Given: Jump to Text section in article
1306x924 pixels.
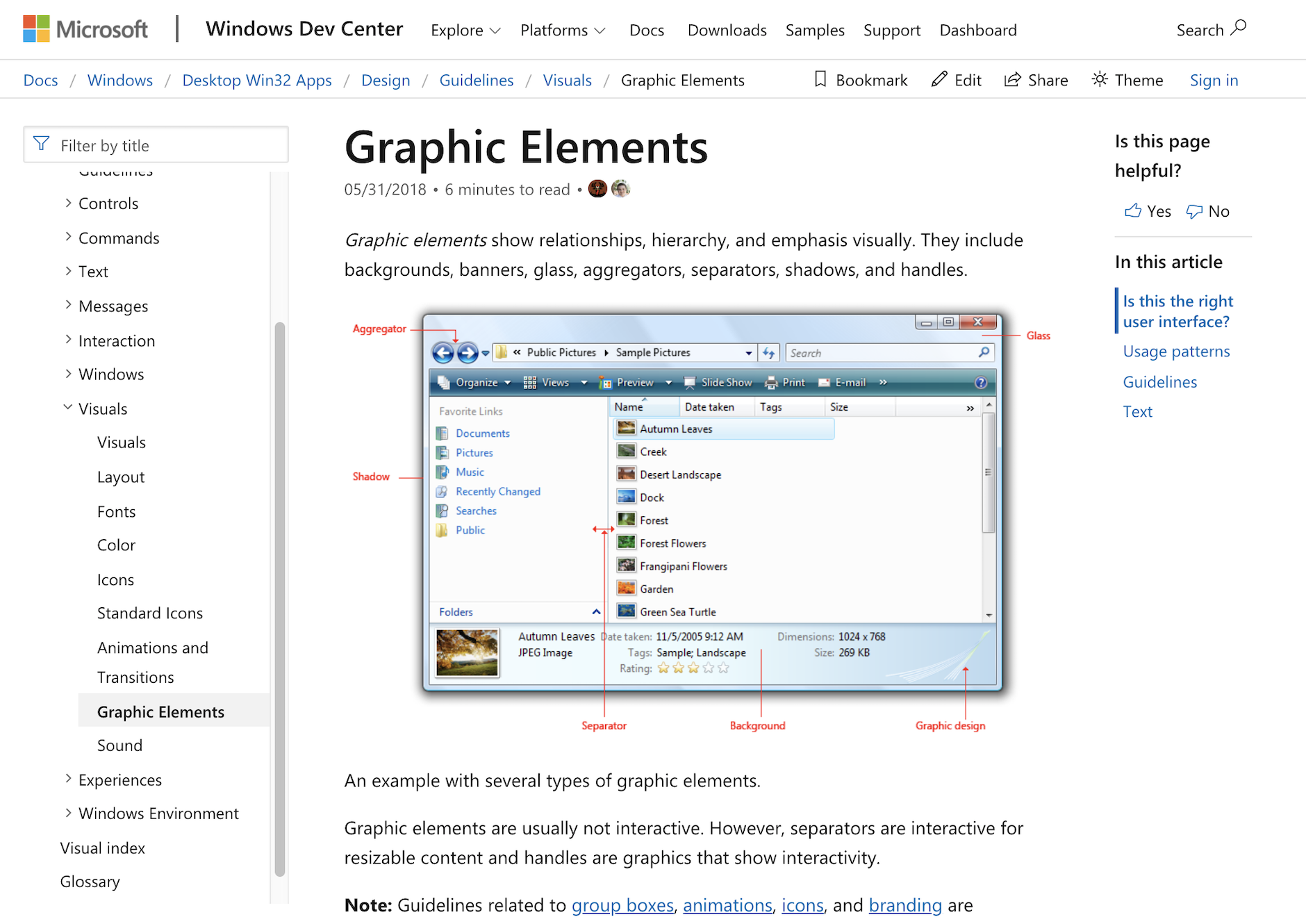Looking at the screenshot, I should [x=1138, y=412].
